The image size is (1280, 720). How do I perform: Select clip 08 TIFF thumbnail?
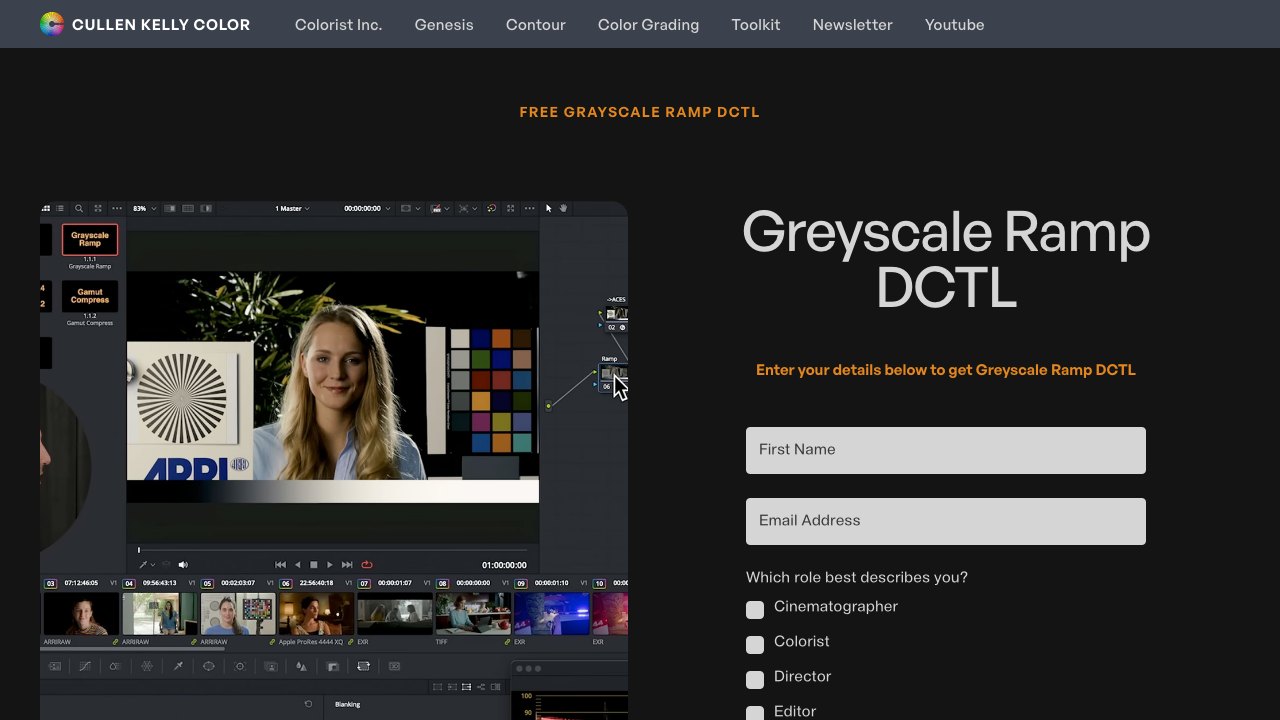pyautogui.click(x=473, y=614)
